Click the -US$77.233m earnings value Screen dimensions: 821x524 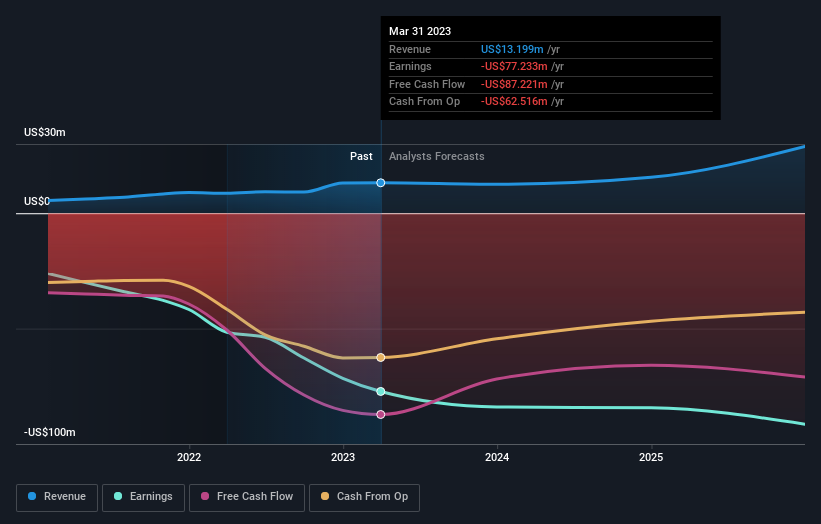(514, 66)
